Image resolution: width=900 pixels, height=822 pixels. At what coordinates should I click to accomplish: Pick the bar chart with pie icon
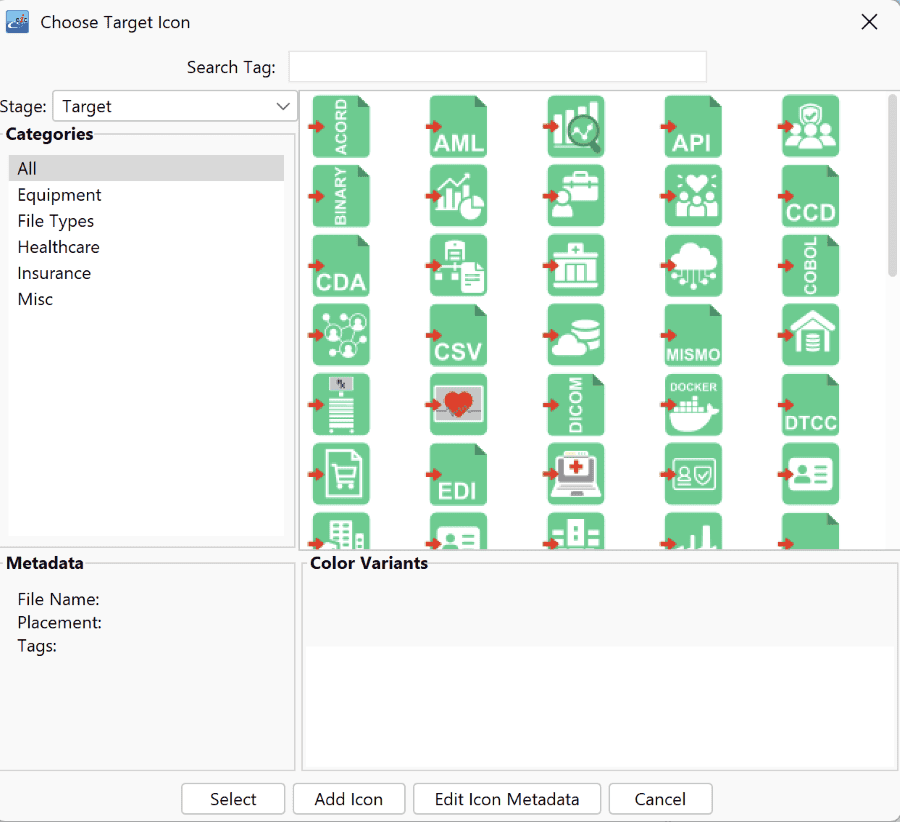click(458, 196)
